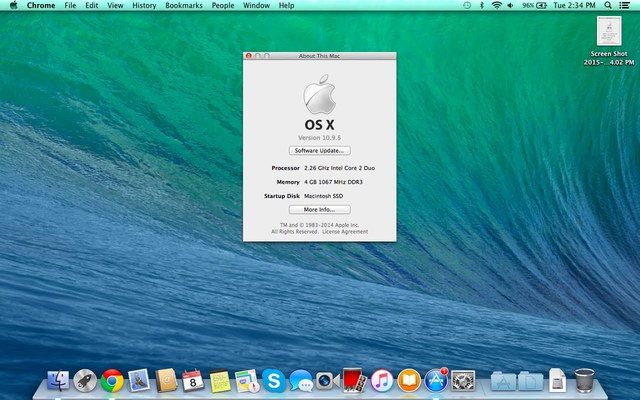Open the Bookmarks menu
The width and height of the screenshot is (640, 400).
(x=184, y=5)
